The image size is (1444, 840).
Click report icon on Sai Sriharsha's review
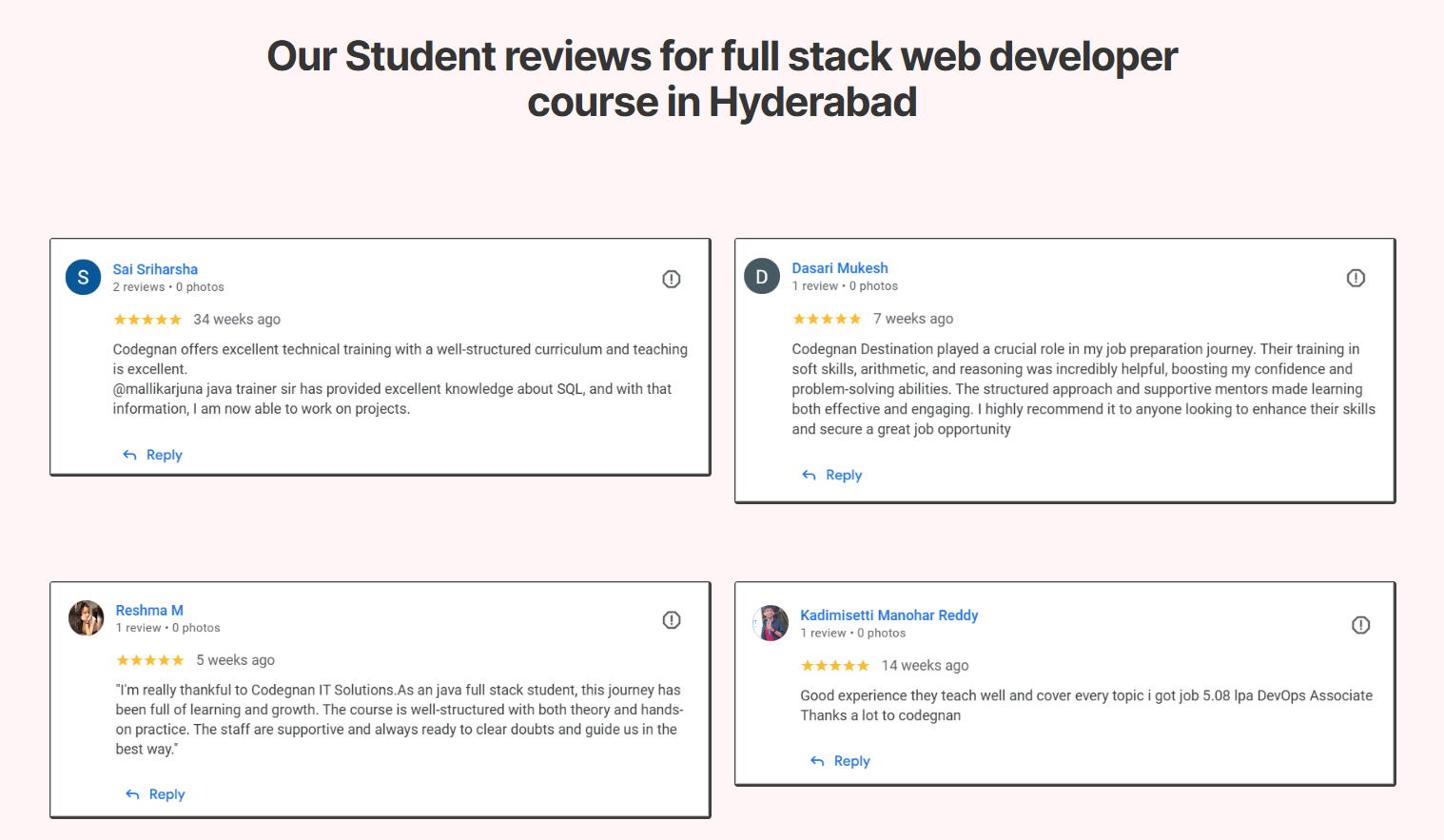[x=672, y=279]
